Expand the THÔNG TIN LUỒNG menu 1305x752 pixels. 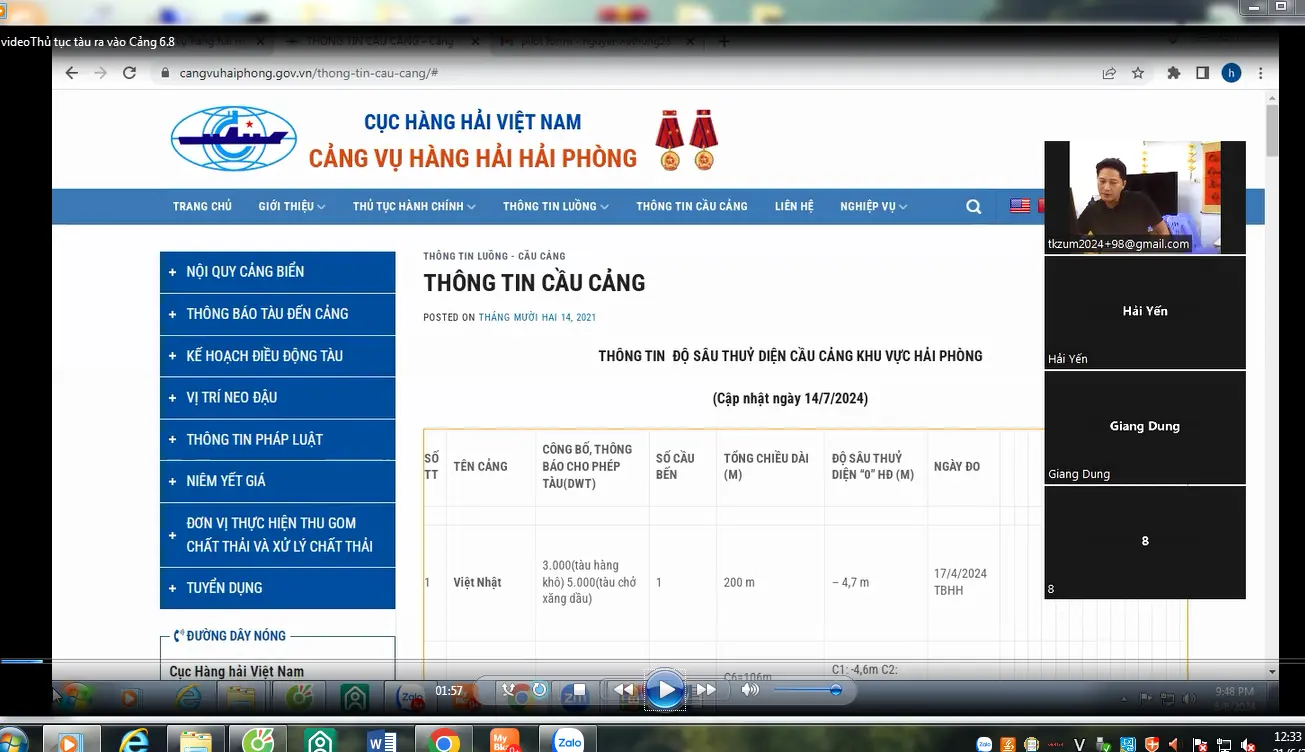click(556, 206)
